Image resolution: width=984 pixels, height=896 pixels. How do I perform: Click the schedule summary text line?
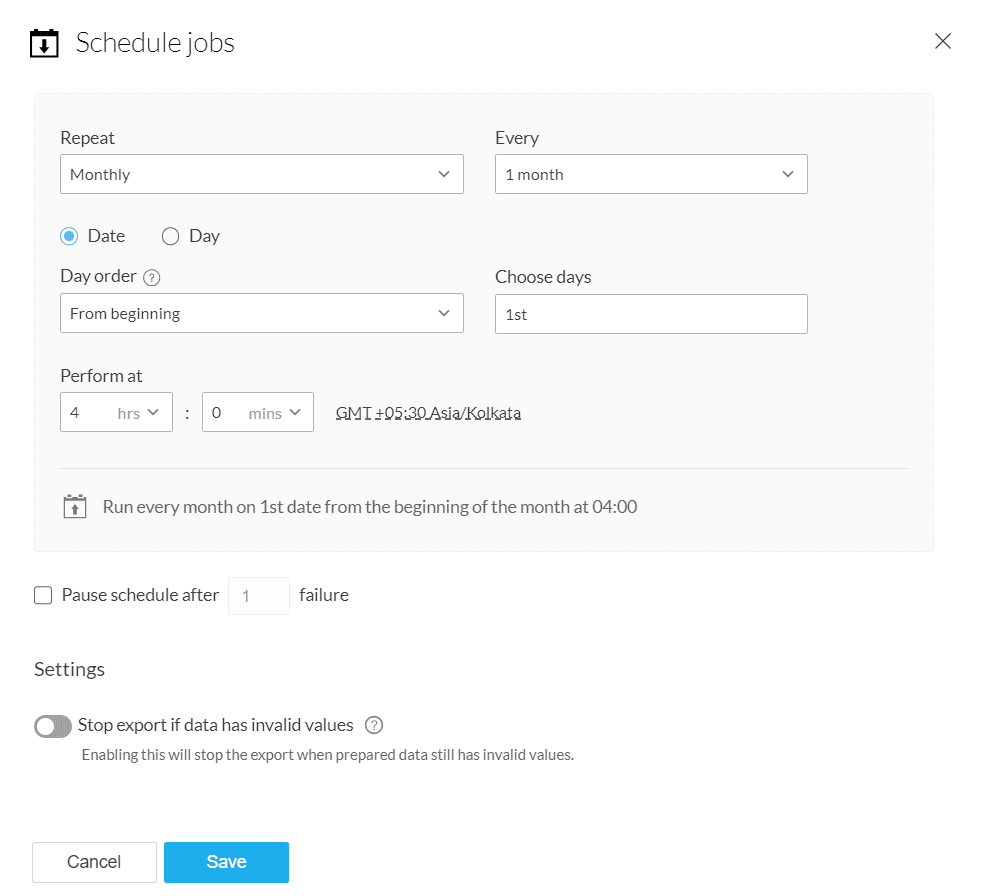coord(370,507)
